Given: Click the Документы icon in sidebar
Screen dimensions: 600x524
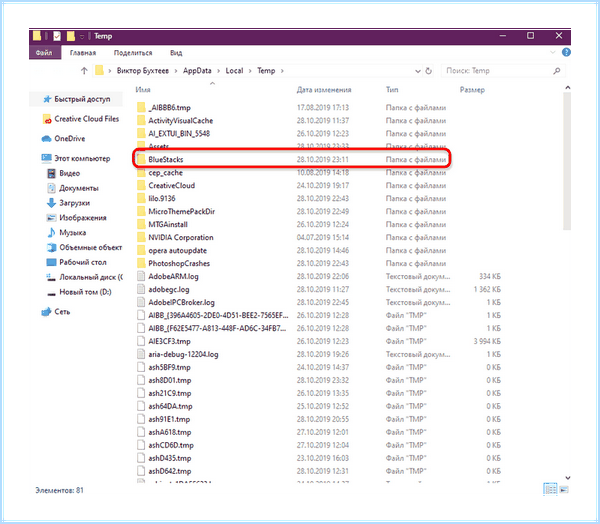Looking at the screenshot, I should point(51,188).
